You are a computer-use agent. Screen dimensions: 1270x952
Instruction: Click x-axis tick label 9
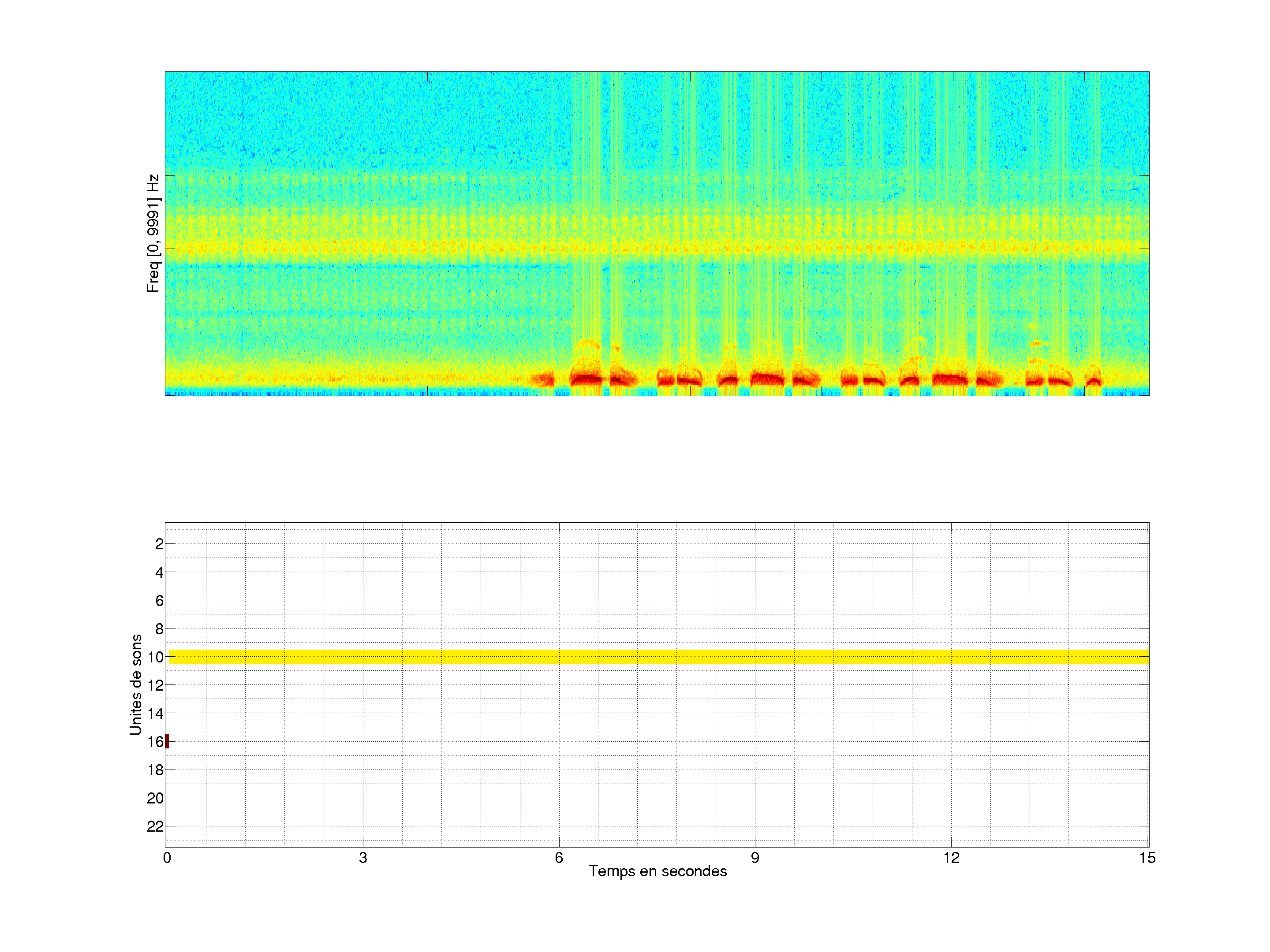[755, 858]
